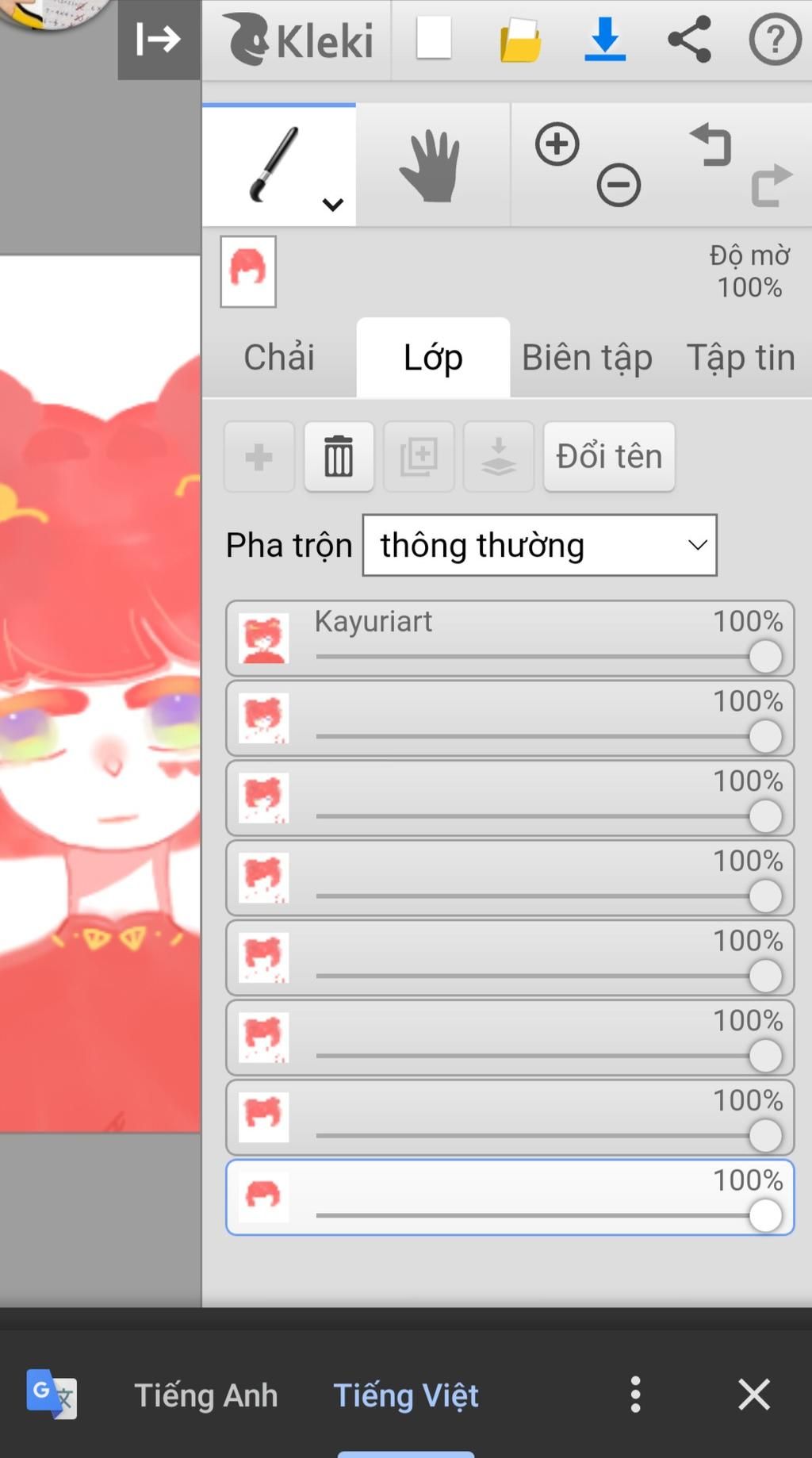Zoom in with the plus icon
812x1458 pixels.
click(557, 144)
